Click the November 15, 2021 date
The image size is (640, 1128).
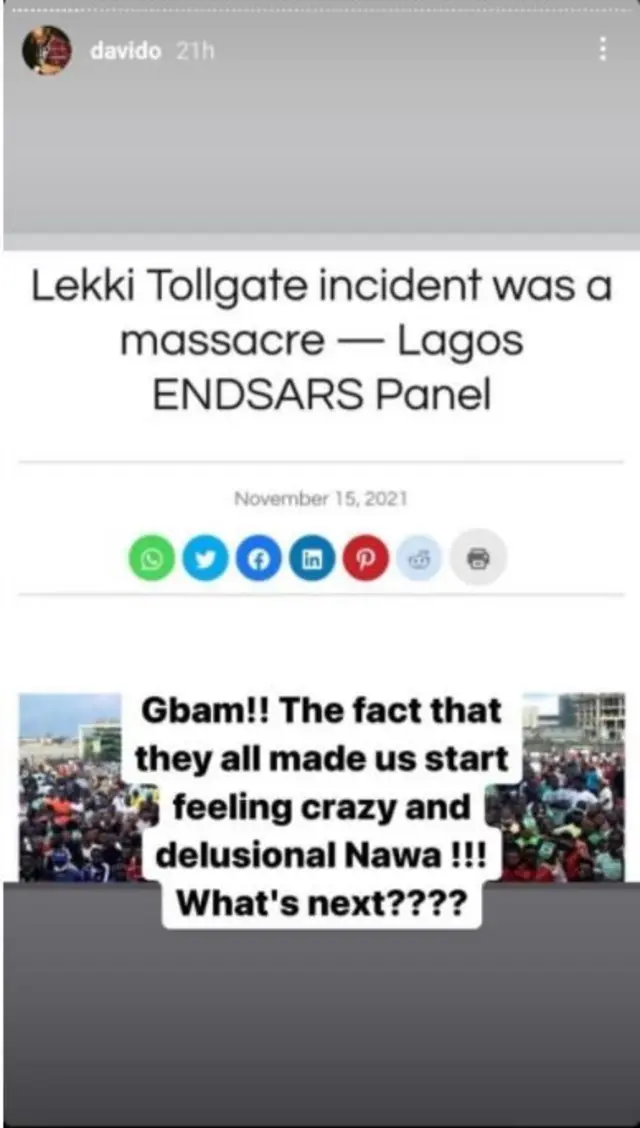[321, 499]
